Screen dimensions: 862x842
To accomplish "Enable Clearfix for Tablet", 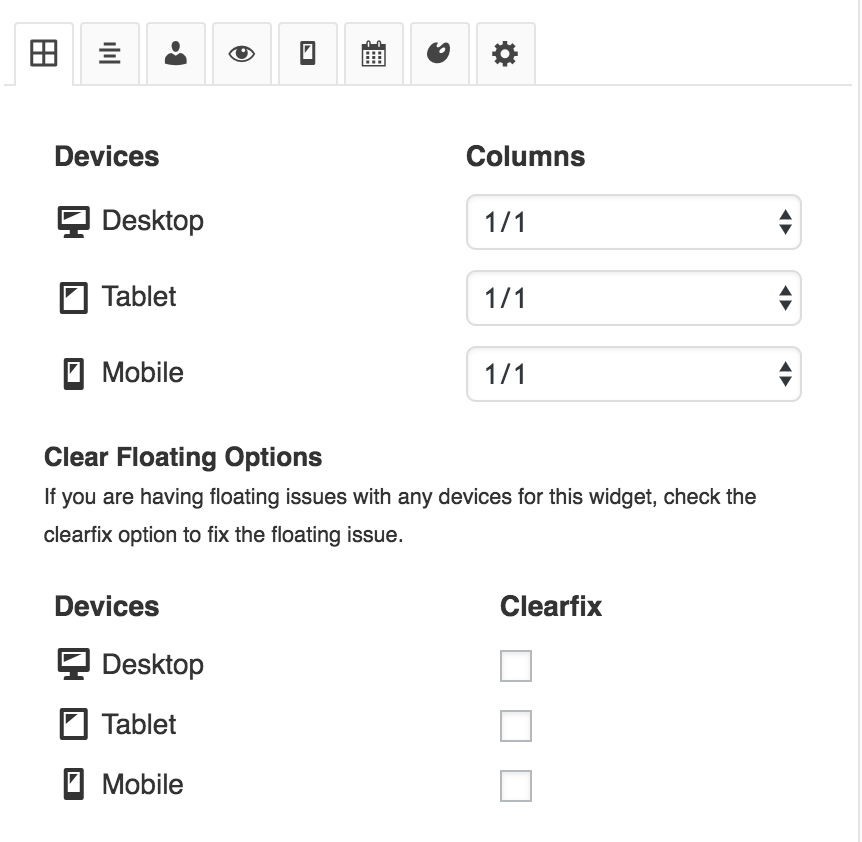I will pyautogui.click(x=516, y=725).
